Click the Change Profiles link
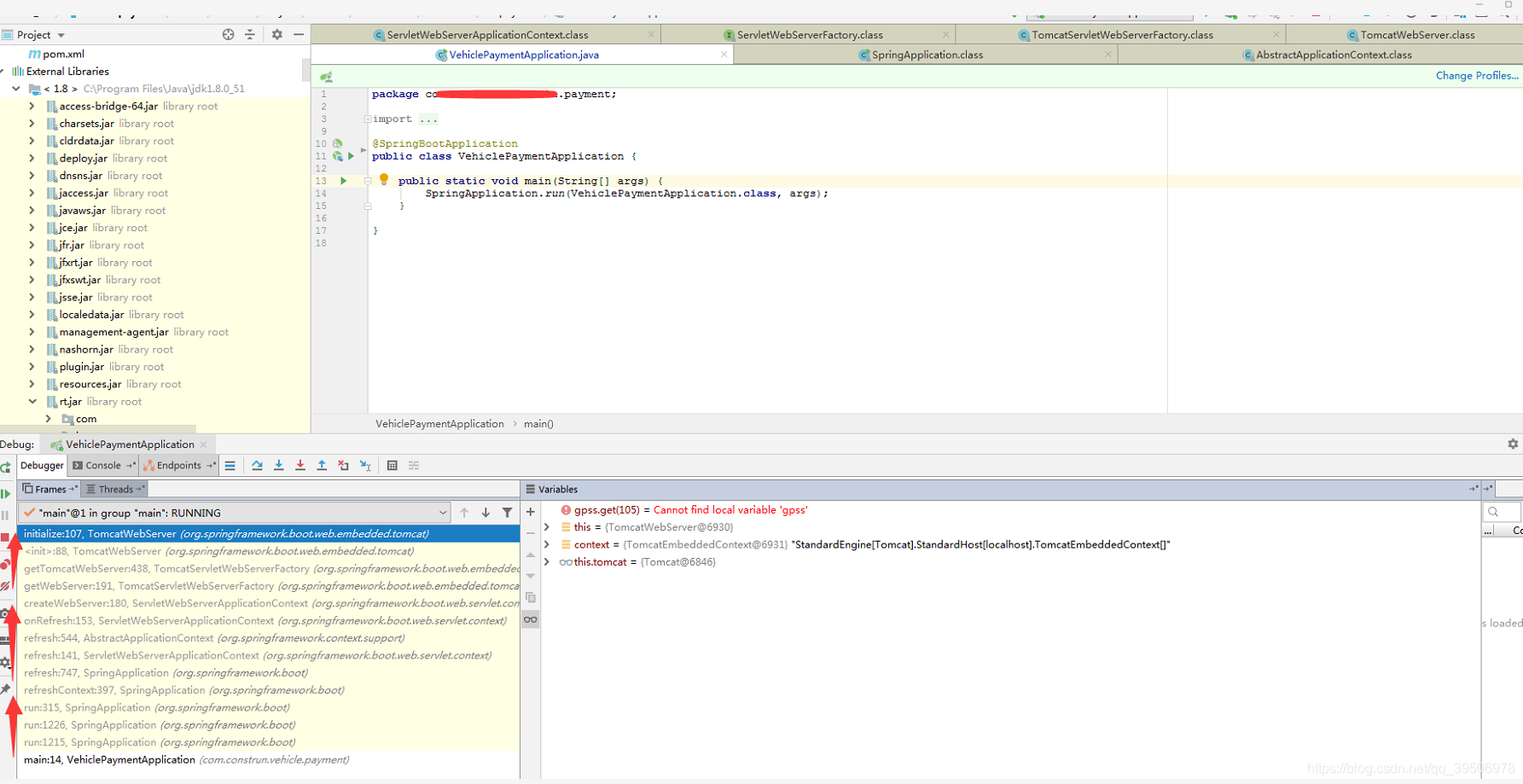The height and width of the screenshot is (784, 1523). (x=1477, y=76)
